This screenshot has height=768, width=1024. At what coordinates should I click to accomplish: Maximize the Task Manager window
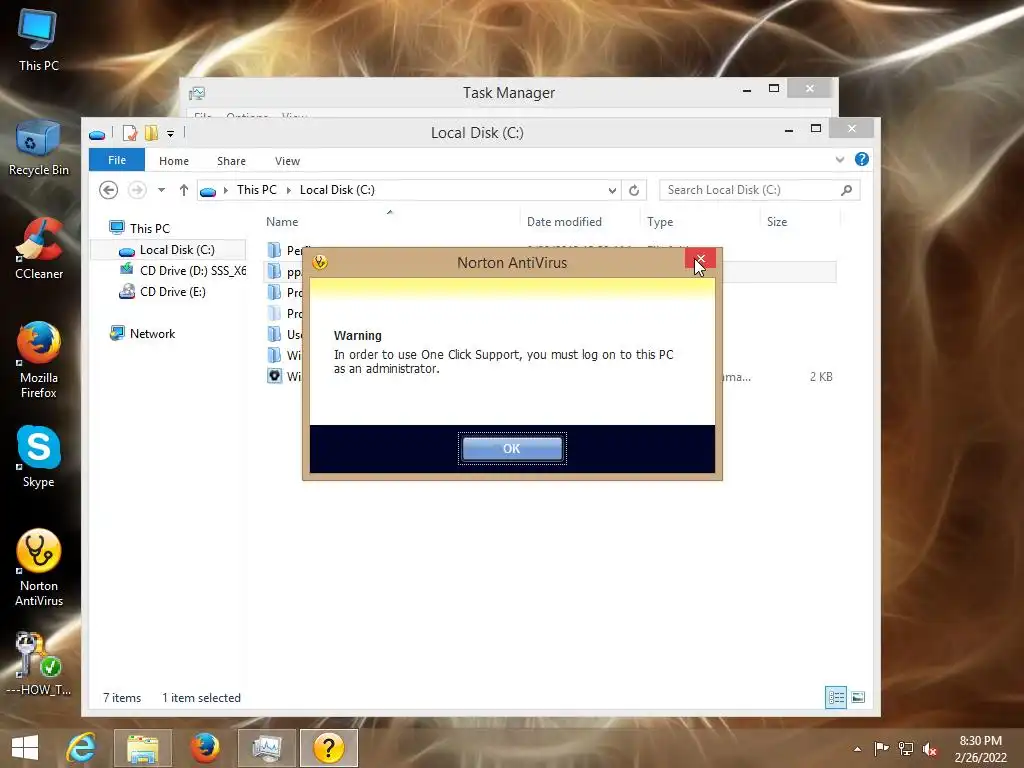pos(774,88)
